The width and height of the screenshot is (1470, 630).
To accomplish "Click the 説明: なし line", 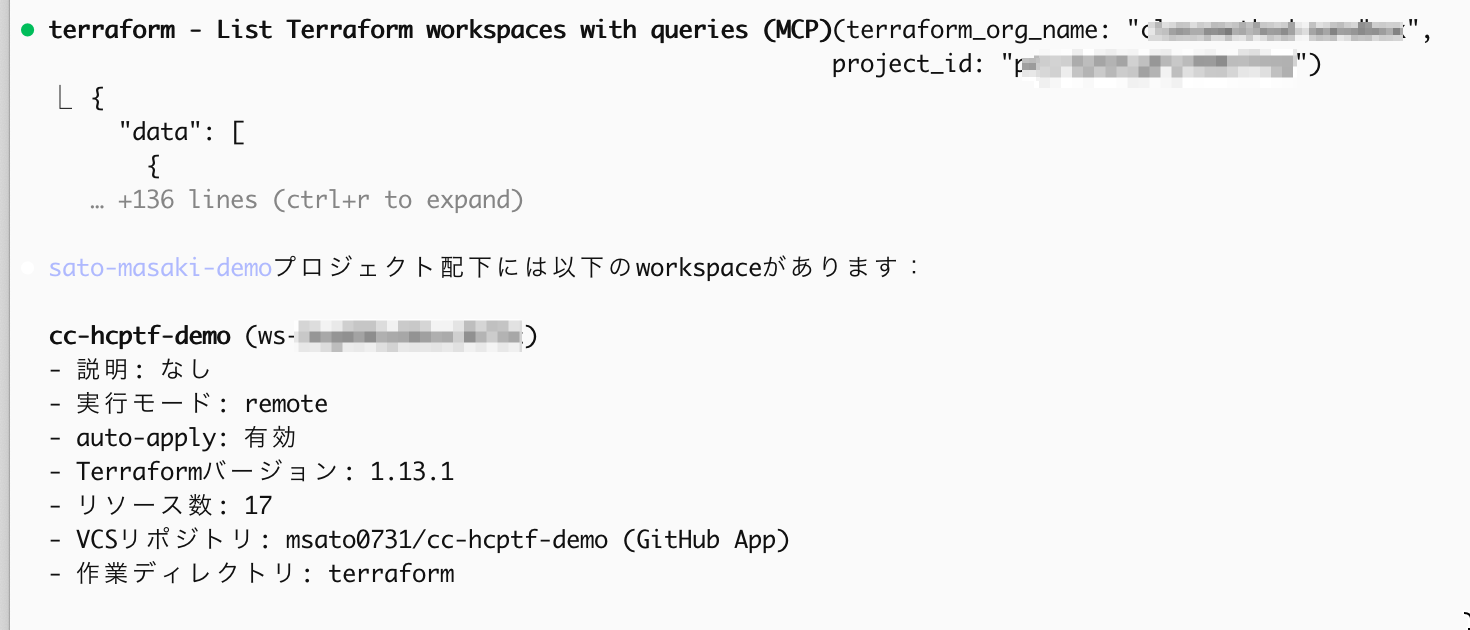I will (x=130, y=370).
